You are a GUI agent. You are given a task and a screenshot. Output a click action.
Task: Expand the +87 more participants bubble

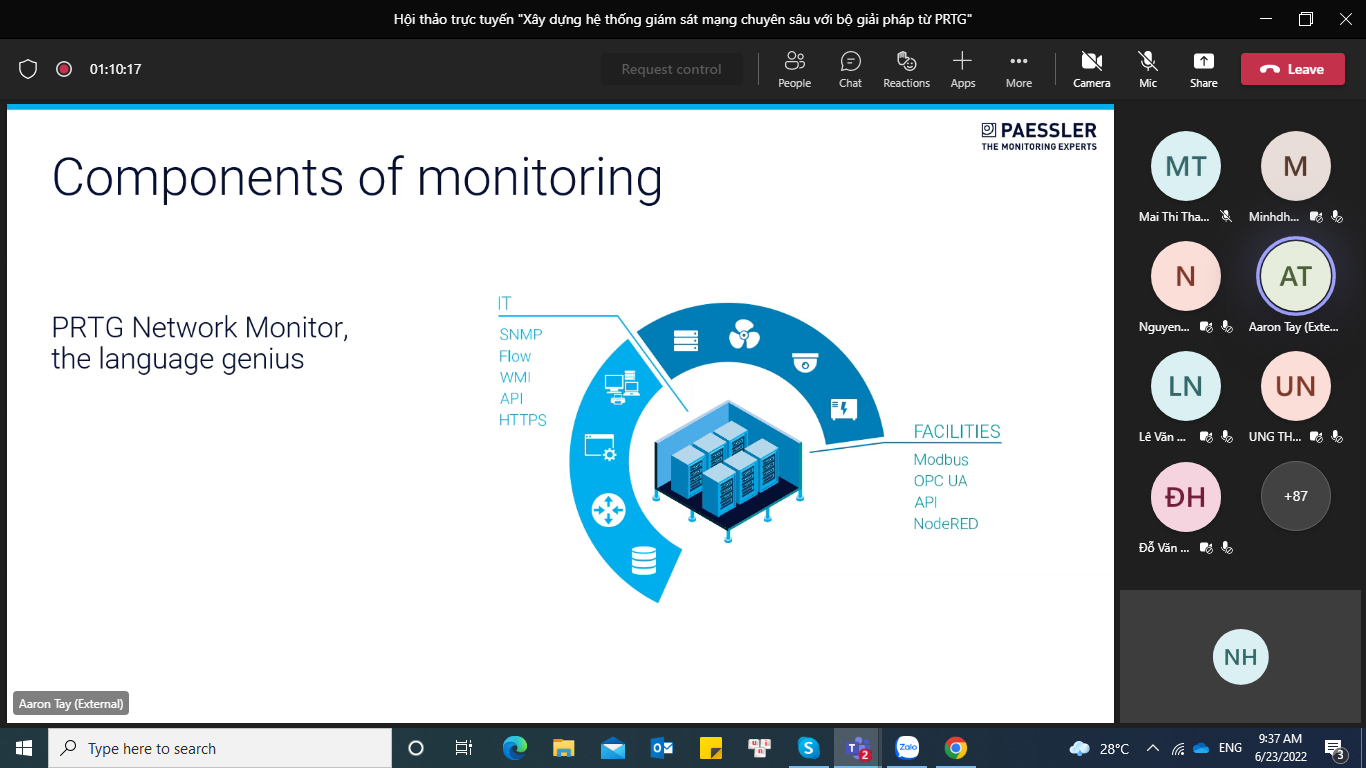(1296, 496)
